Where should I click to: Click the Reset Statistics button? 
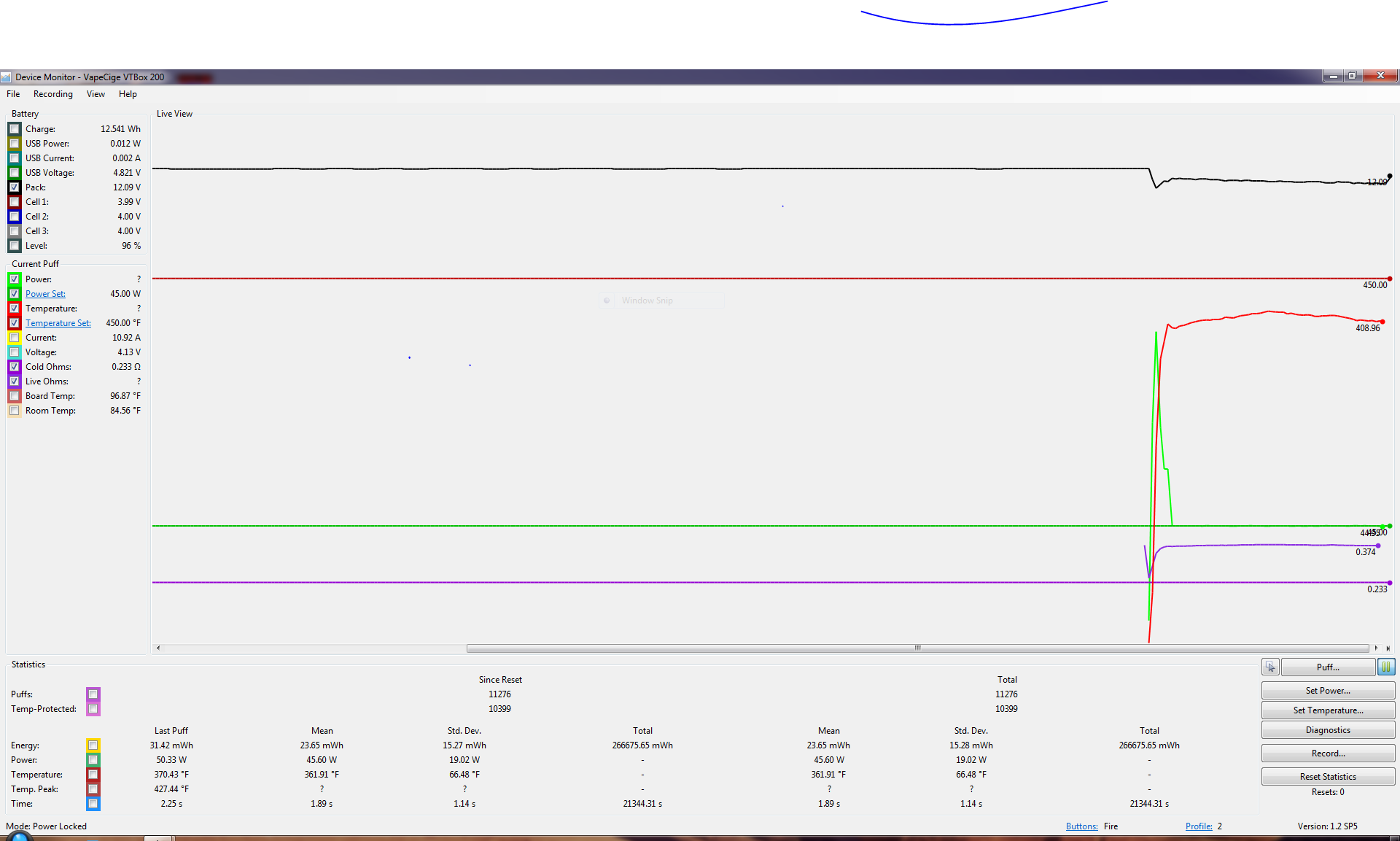(1328, 777)
